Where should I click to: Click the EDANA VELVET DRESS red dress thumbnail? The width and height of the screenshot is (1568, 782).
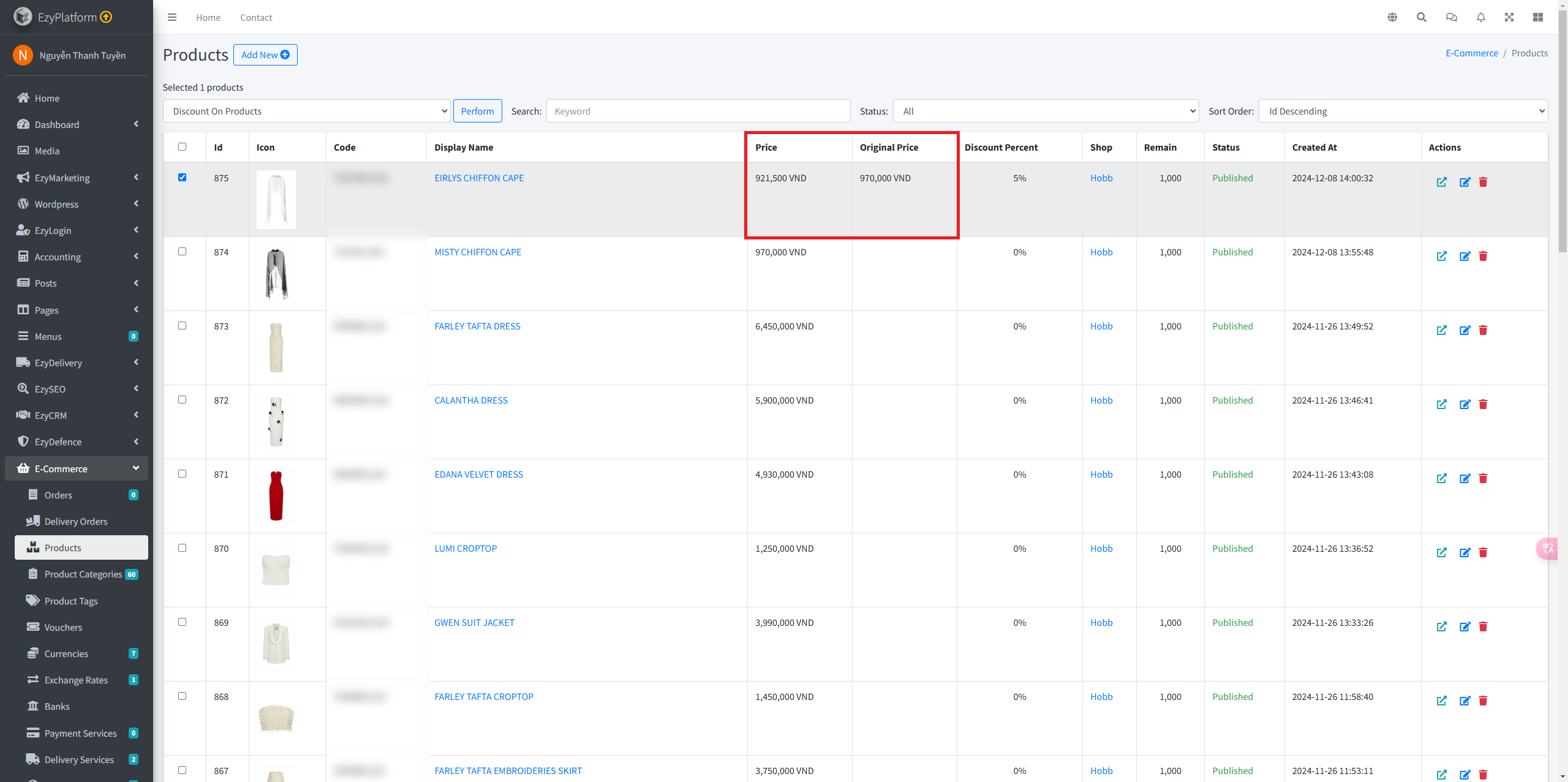pyautogui.click(x=276, y=495)
